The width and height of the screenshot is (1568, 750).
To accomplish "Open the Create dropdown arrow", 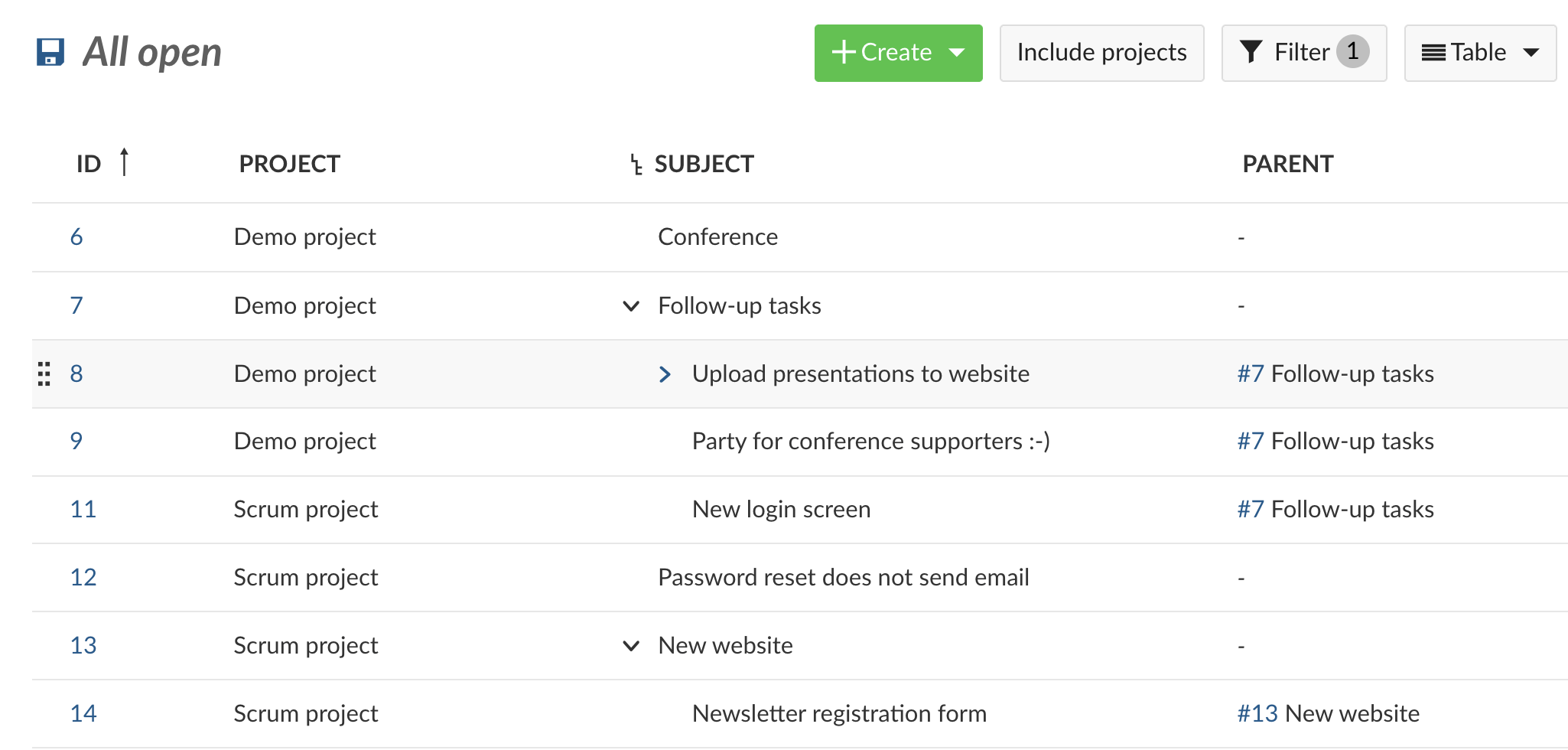I will (957, 52).
